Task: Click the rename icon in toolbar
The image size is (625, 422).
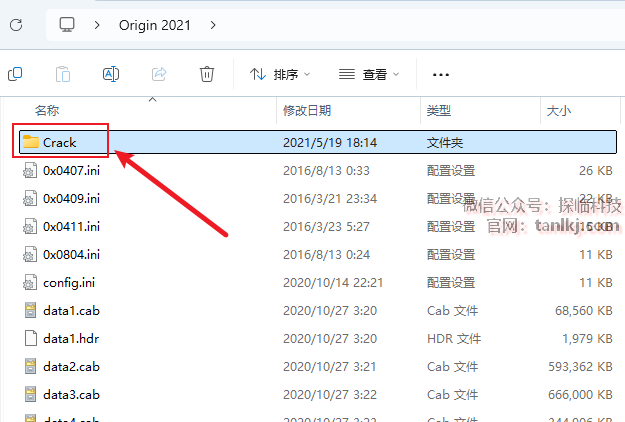Action: coord(111,74)
